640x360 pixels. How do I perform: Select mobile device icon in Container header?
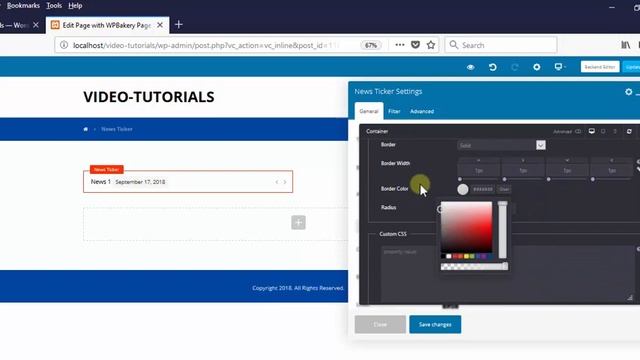[x=615, y=131]
